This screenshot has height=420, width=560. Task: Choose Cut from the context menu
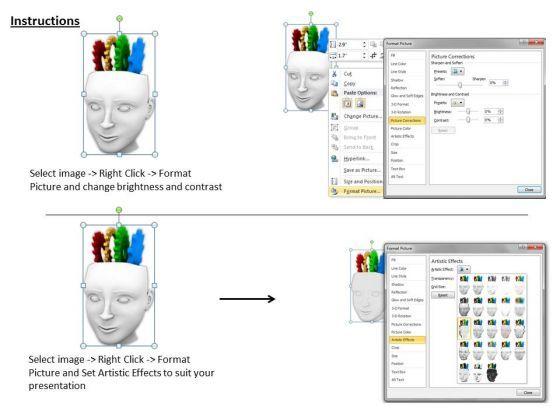[348, 74]
